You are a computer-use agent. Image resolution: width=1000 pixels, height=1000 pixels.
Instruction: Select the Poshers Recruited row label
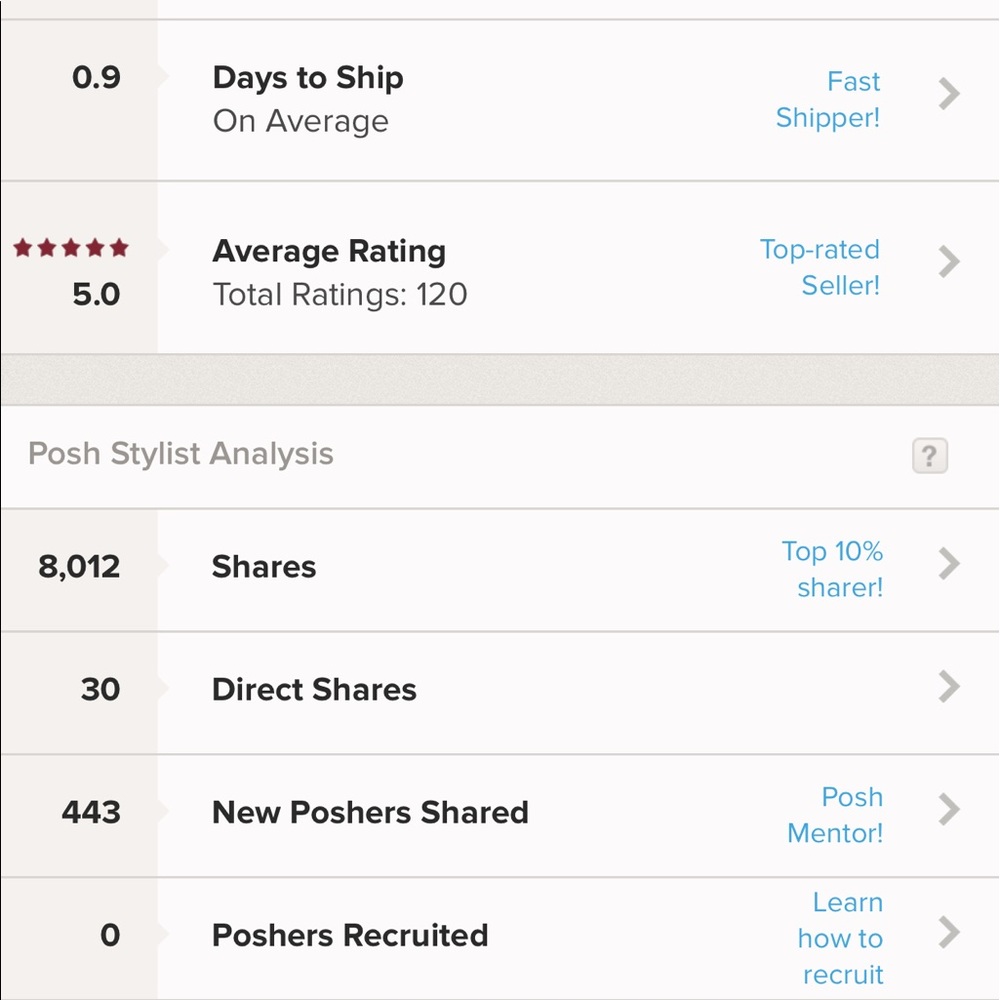tap(350, 935)
